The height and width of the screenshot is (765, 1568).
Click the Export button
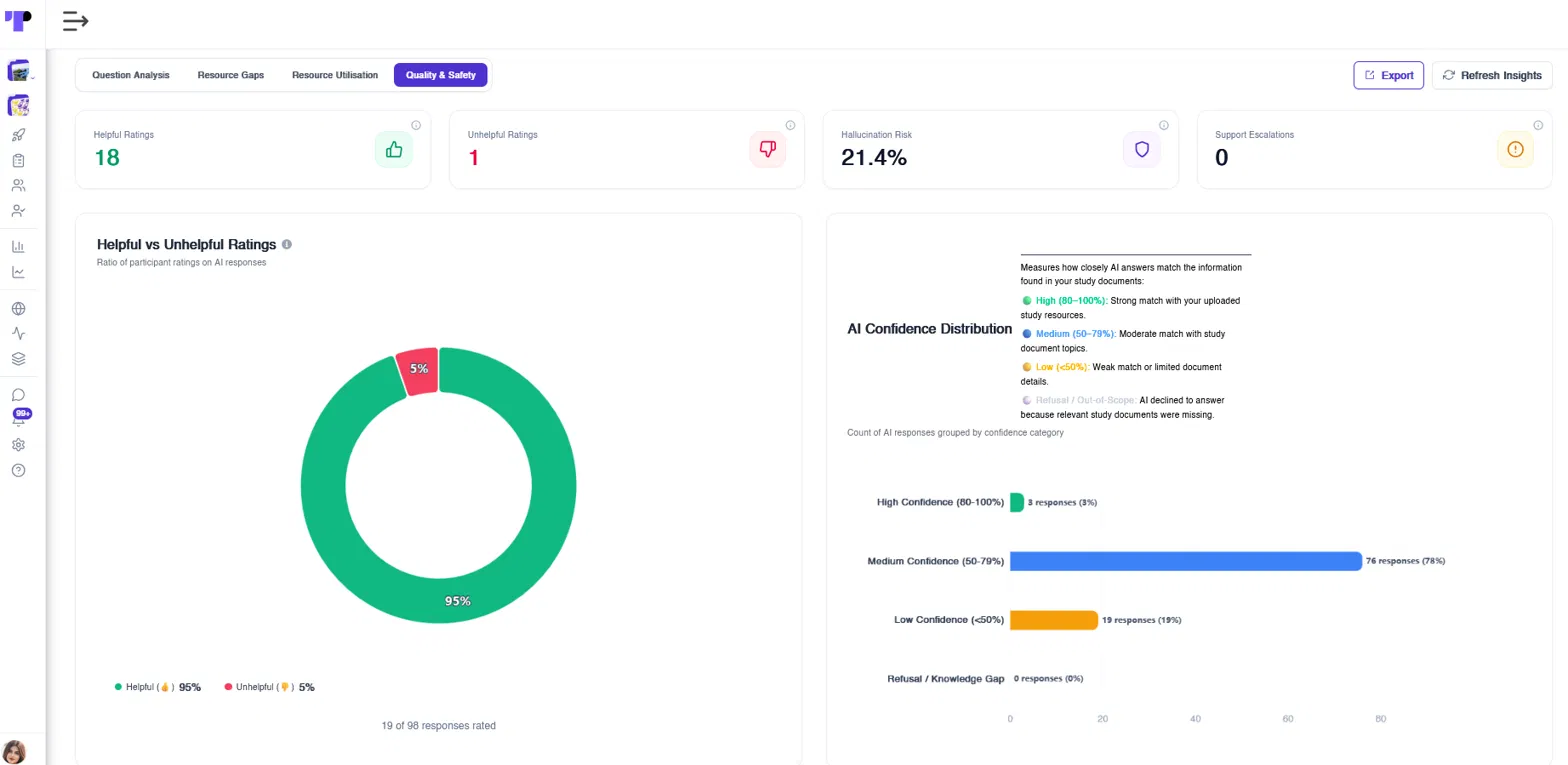pyautogui.click(x=1388, y=75)
